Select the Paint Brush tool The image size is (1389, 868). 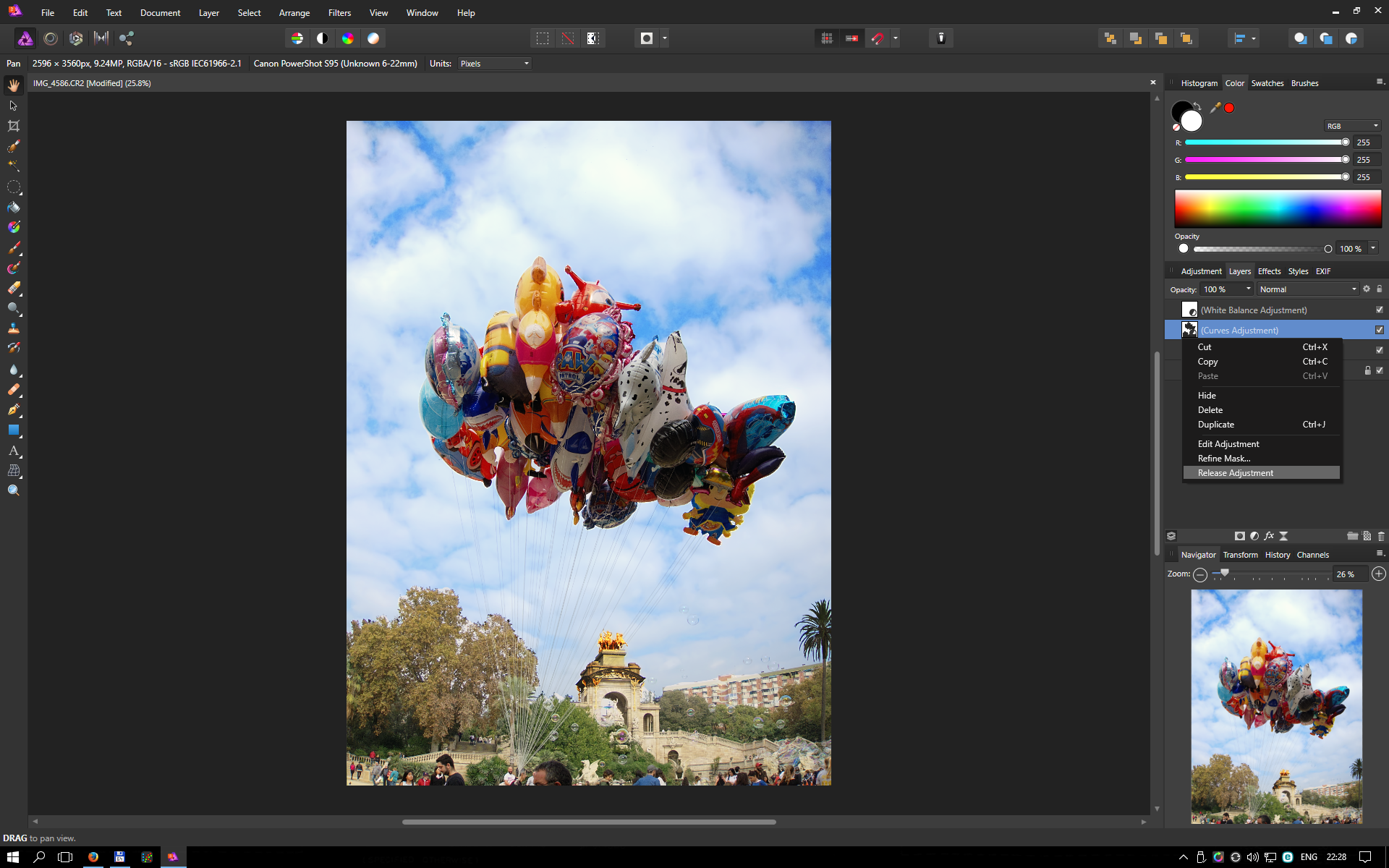13,248
